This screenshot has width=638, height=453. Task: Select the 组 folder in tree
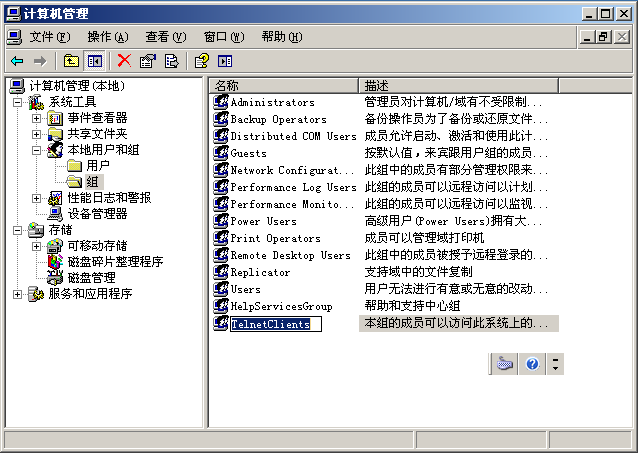[93, 182]
